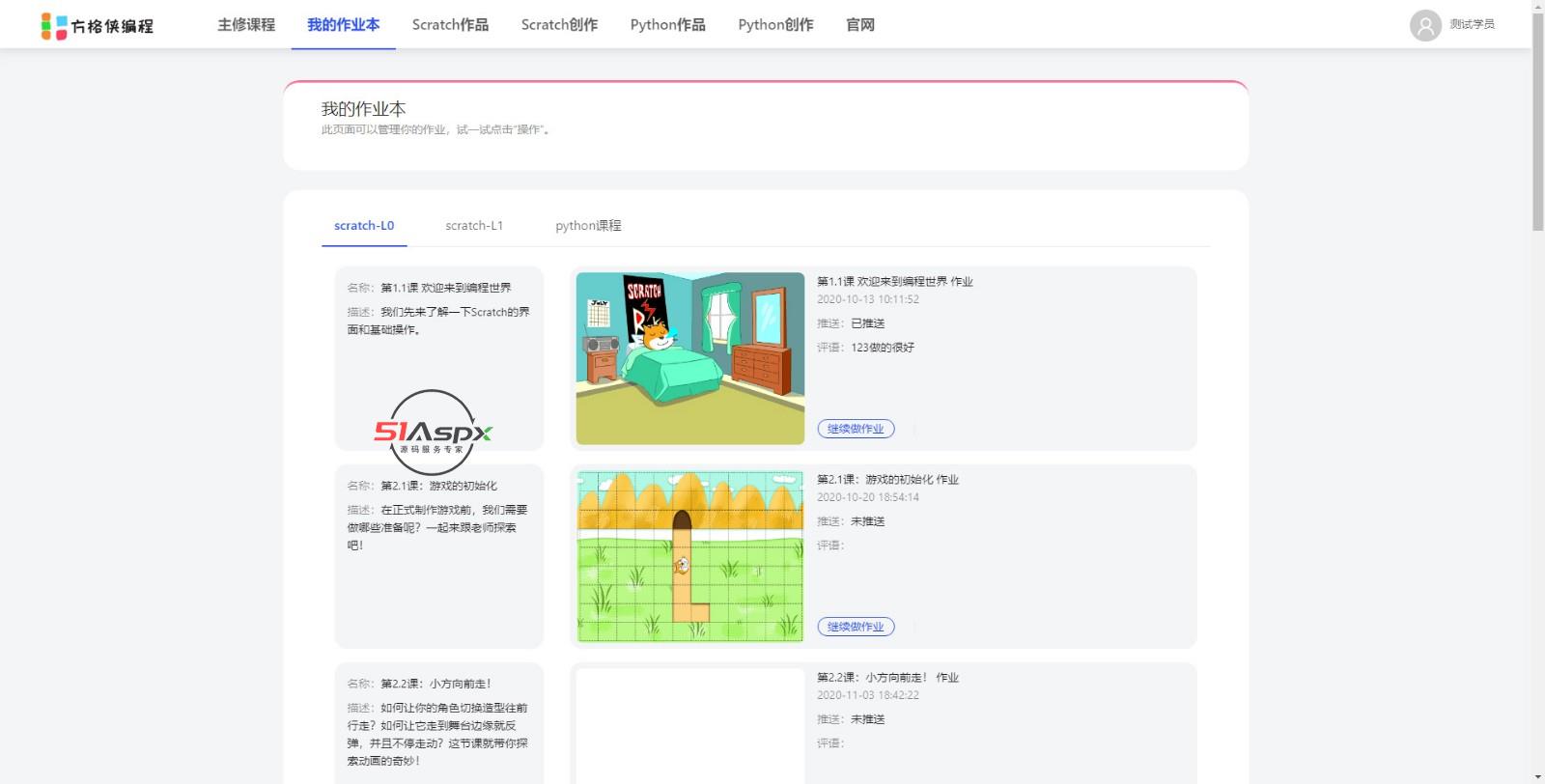The width and height of the screenshot is (1545, 784).
Task: Open Scratch创作 from navigation bar
Action: click(559, 25)
